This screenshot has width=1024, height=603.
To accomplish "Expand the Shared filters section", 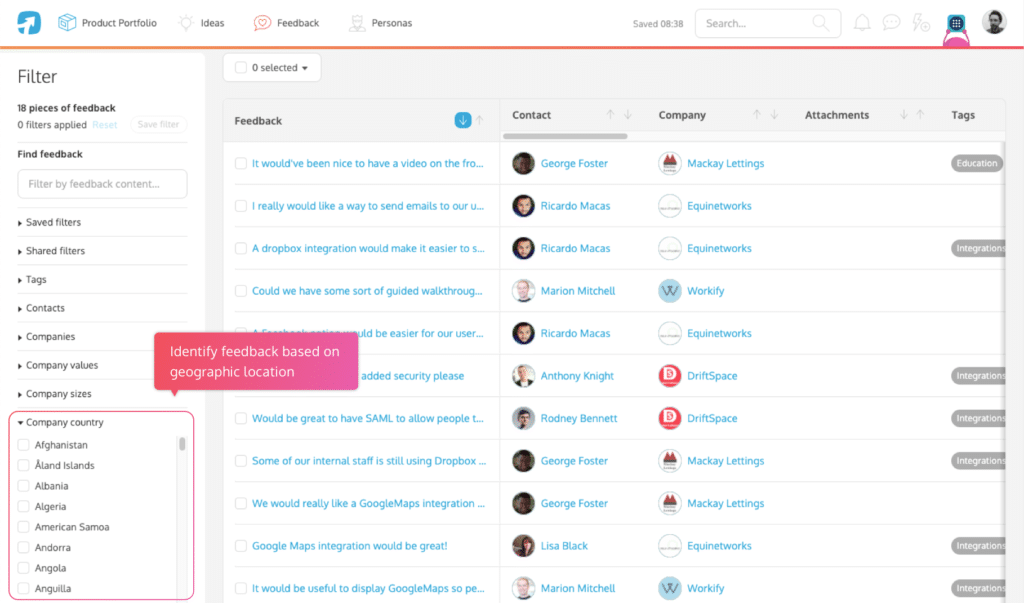I will click(x=52, y=251).
